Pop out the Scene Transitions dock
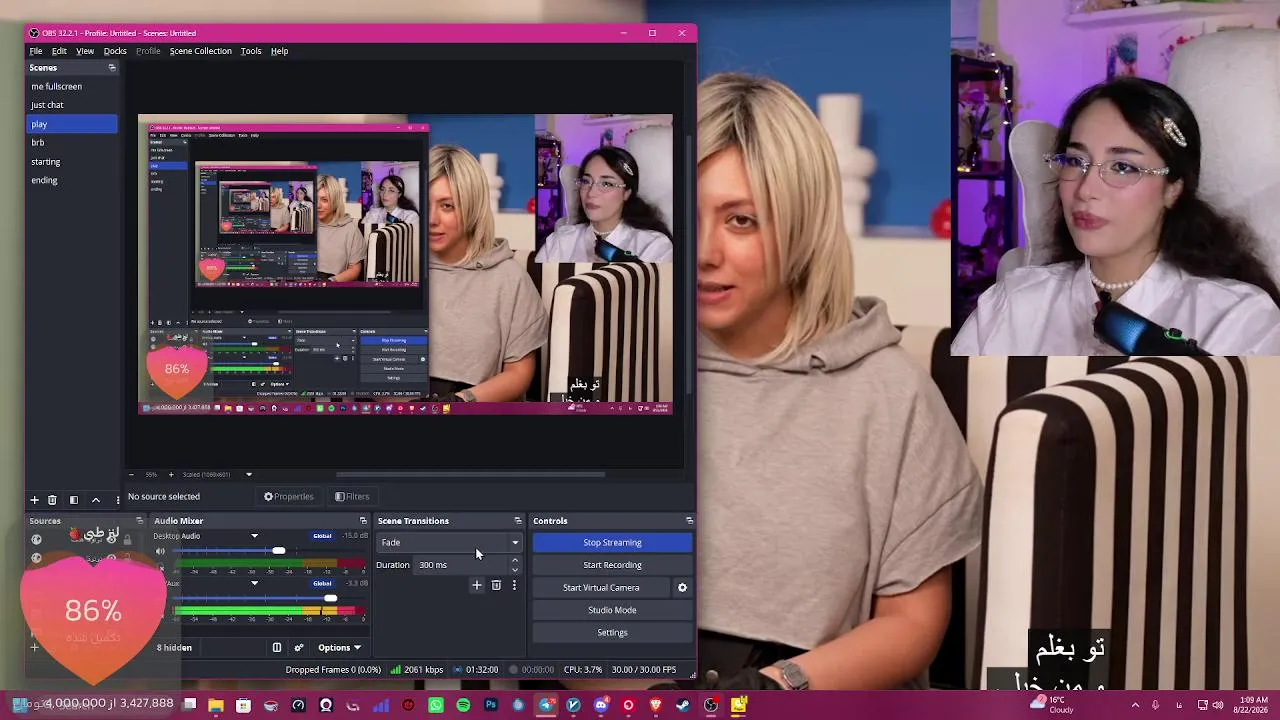Screen dimensions: 1280x720 pos(518,521)
